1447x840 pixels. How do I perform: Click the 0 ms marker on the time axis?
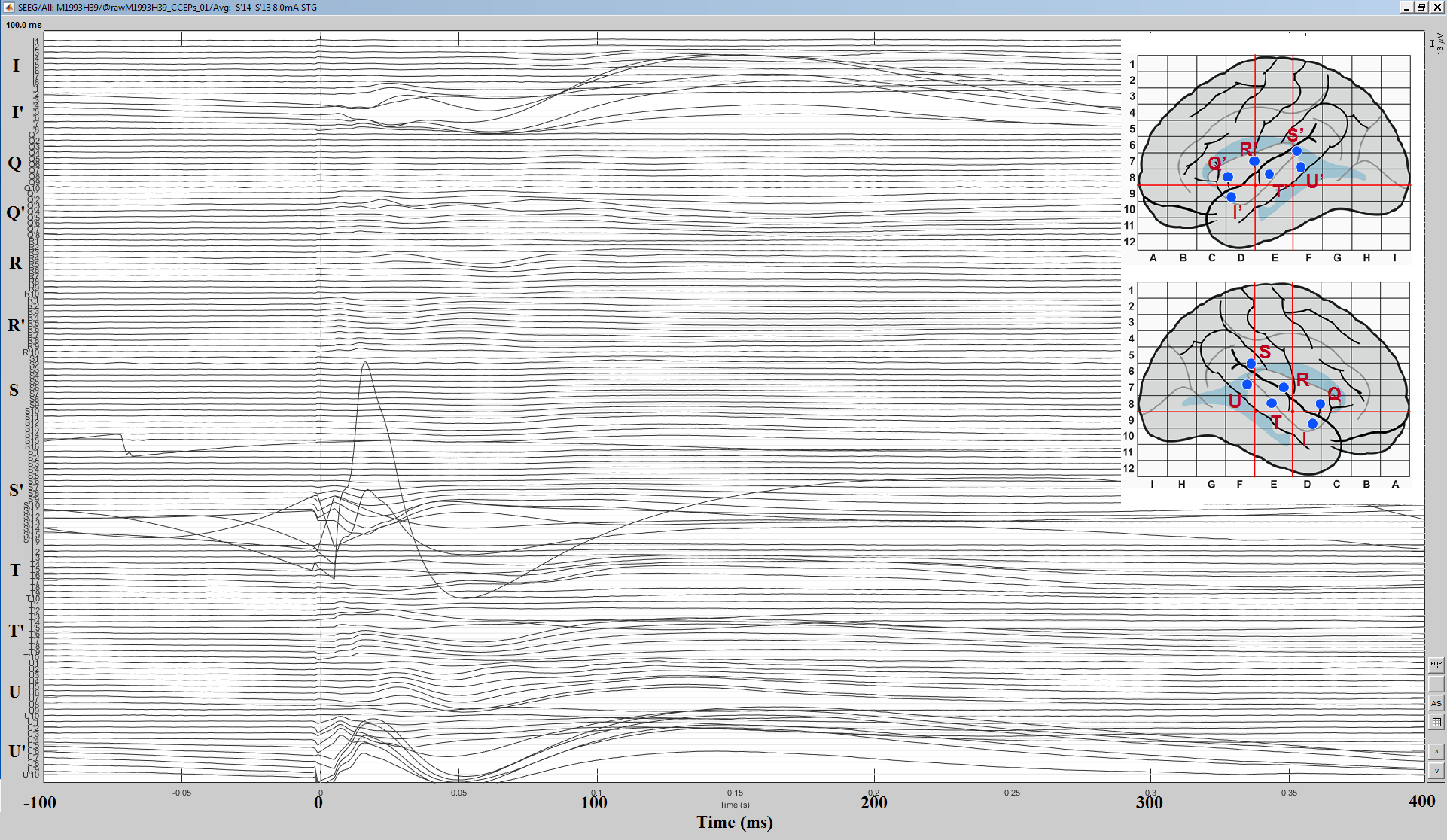pos(318,802)
